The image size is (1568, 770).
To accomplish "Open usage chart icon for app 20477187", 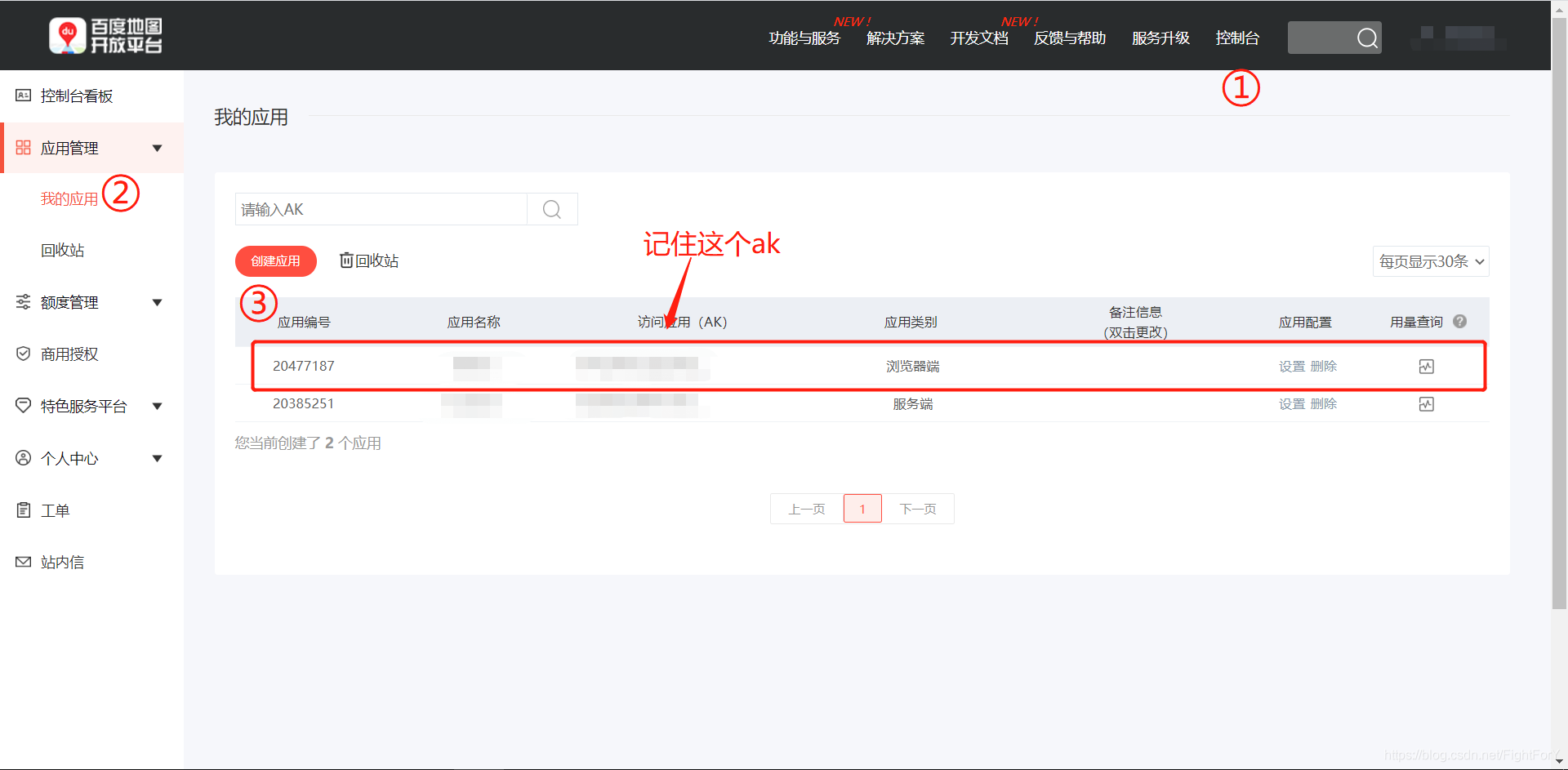I will point(1426,367).
